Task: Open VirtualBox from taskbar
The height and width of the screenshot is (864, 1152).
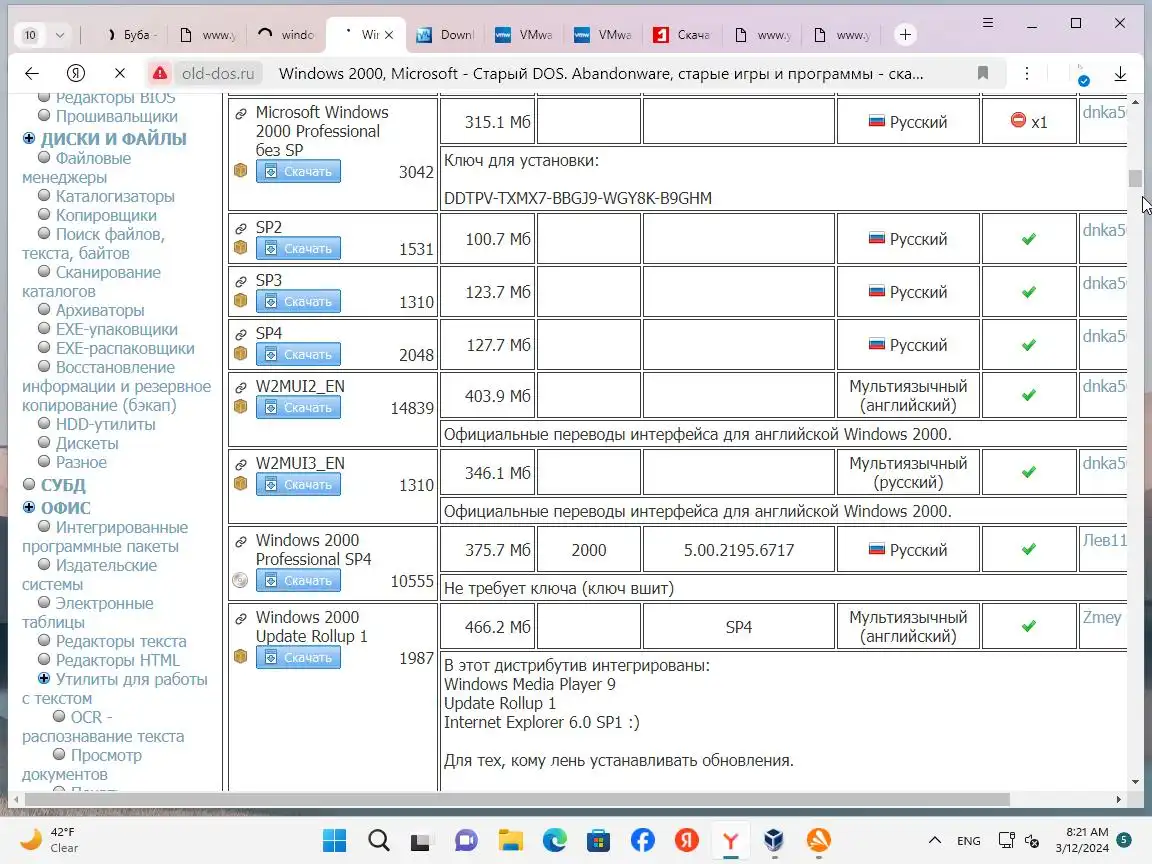Action: point(774,840)
